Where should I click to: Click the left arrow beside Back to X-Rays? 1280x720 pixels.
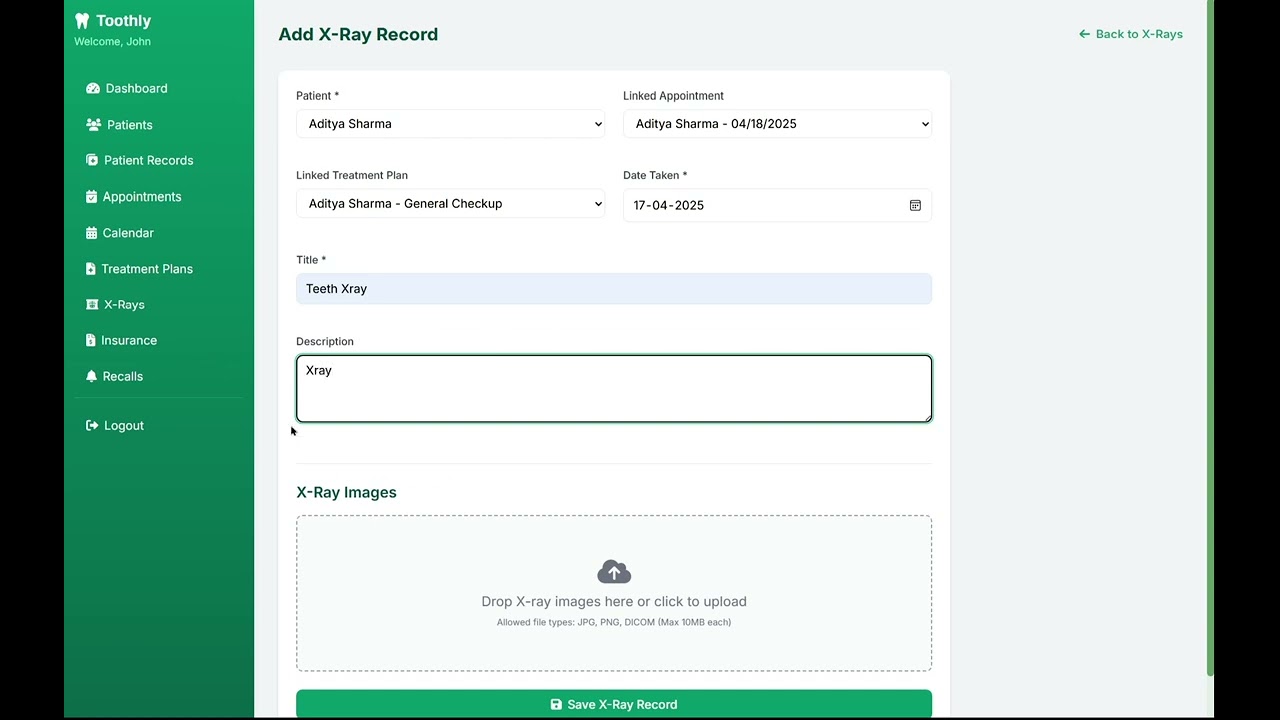click(x=1084, y=34)
